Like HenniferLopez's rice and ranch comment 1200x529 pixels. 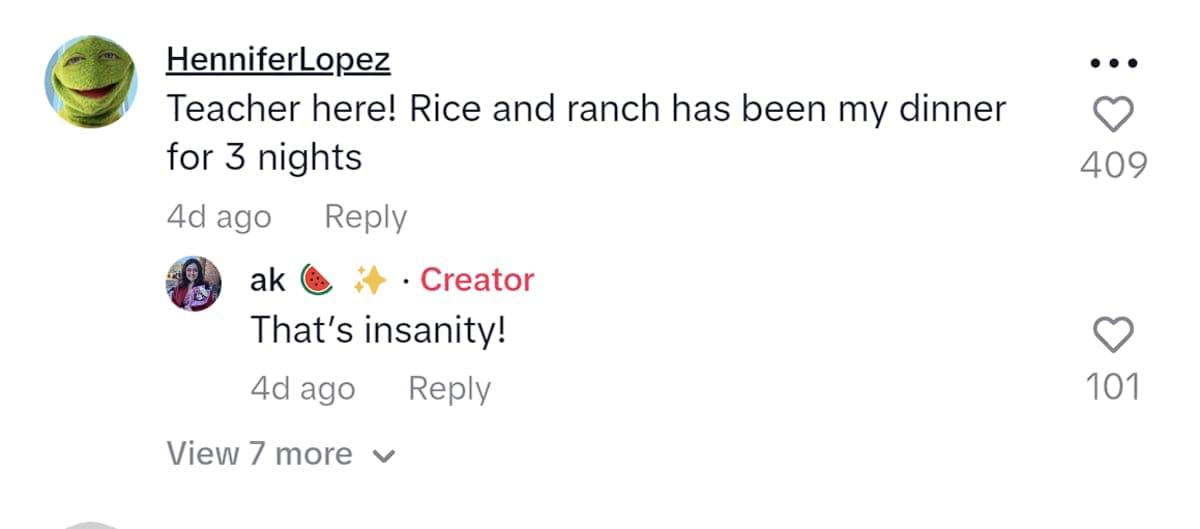click(x=1113, y=115)
